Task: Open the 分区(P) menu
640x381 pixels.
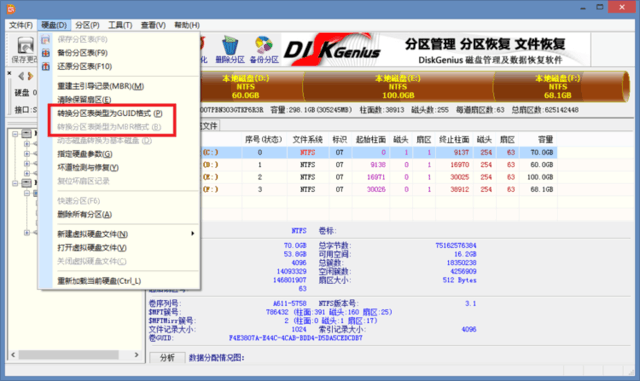Action: (x=87, y=25)
